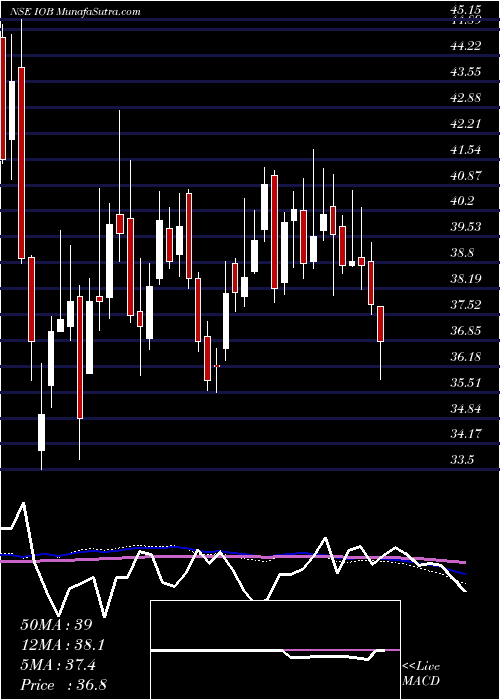Click the '12MA : 38.1' readout
The image size is (500, 700).
(x=64, y=645)
